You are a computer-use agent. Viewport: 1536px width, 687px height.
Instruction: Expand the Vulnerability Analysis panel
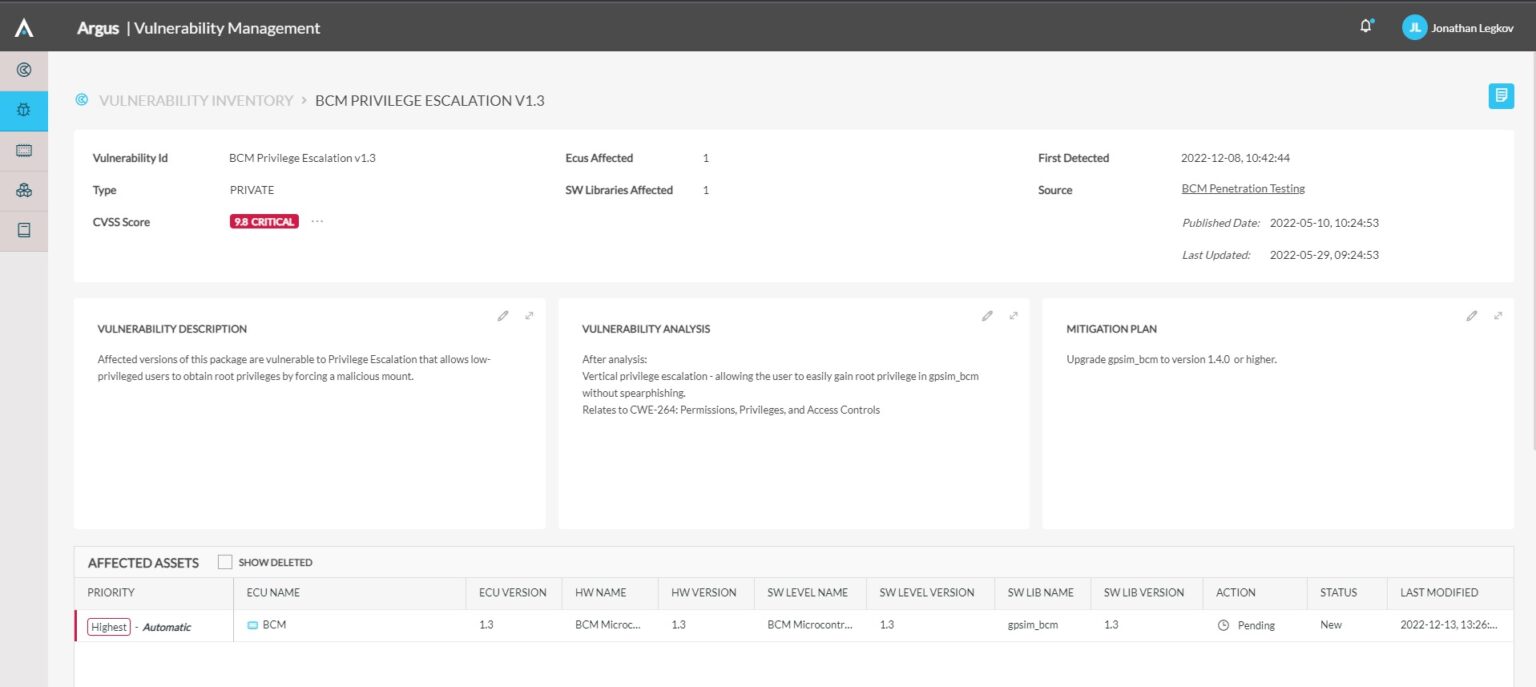pos(1013,316)
